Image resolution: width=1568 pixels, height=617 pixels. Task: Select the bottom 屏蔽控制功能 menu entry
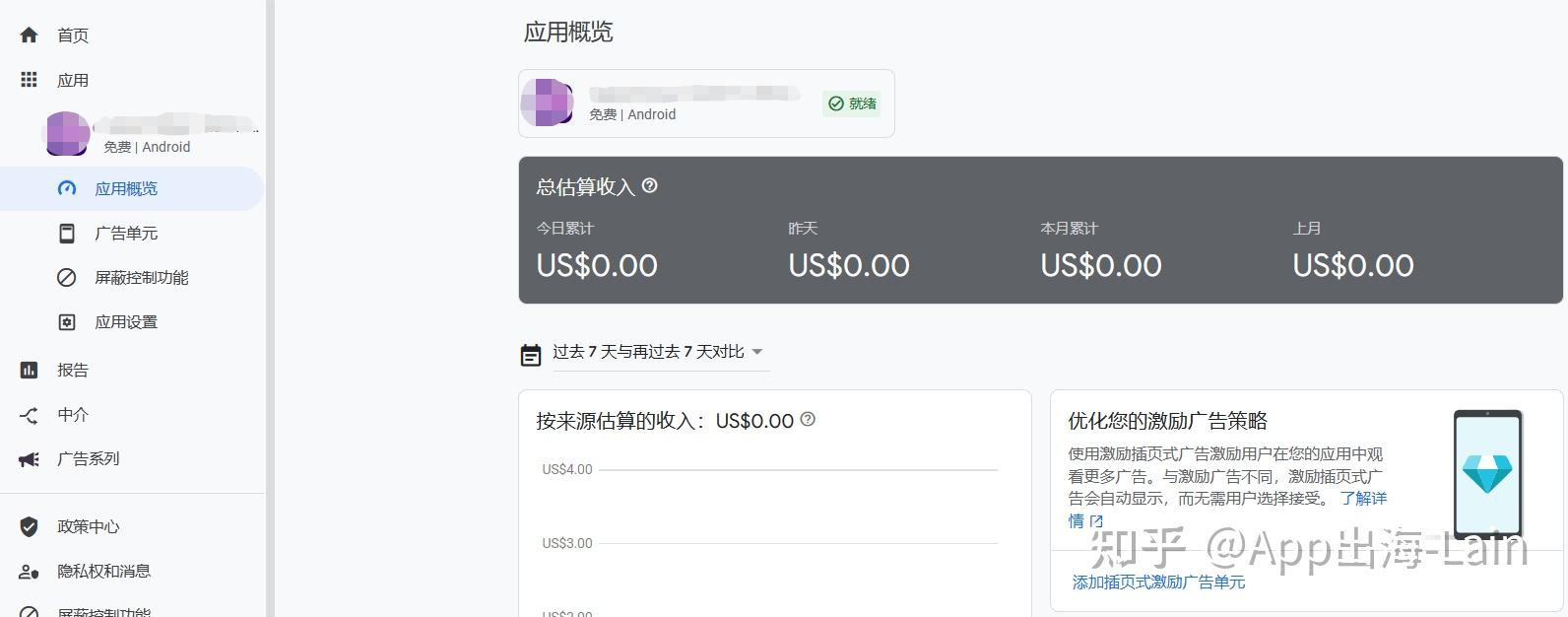(x=29, y=611)
